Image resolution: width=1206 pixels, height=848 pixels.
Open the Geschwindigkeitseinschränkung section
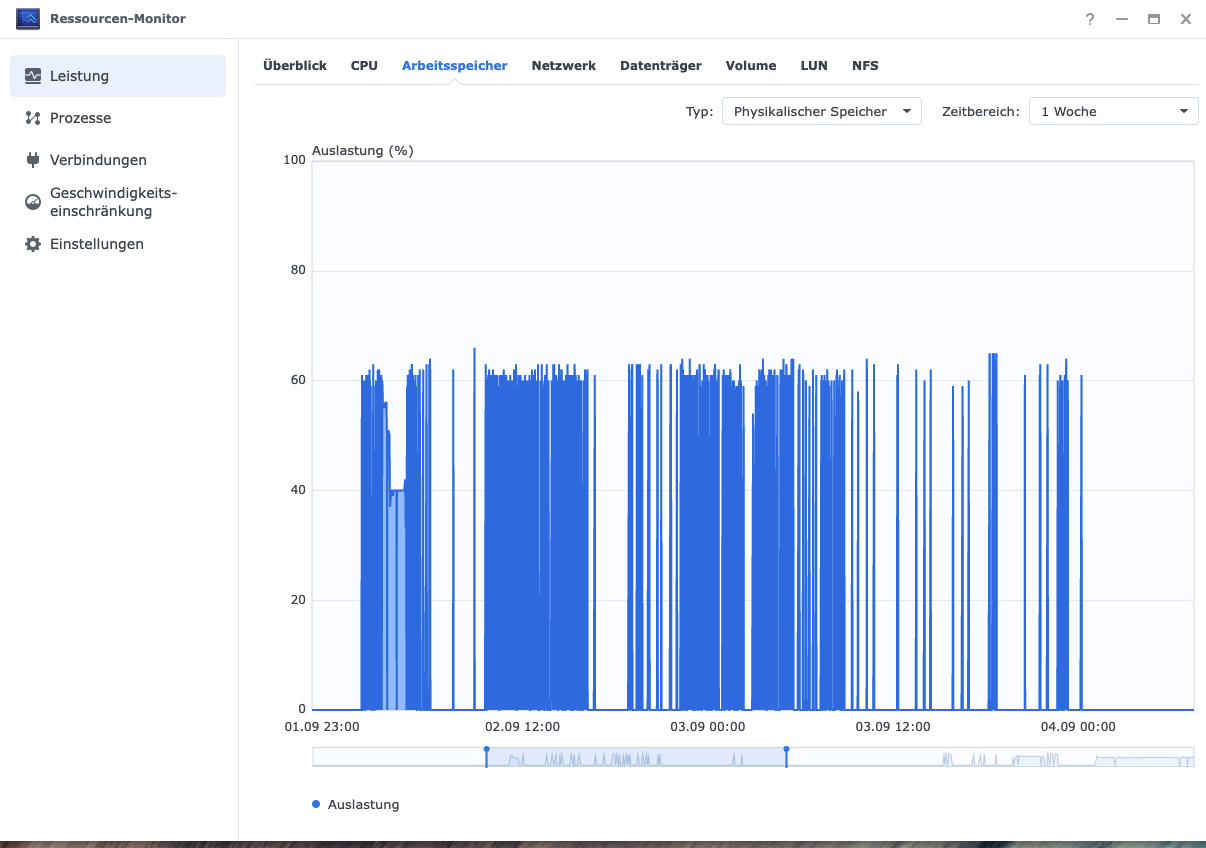[x=118, y=202]
